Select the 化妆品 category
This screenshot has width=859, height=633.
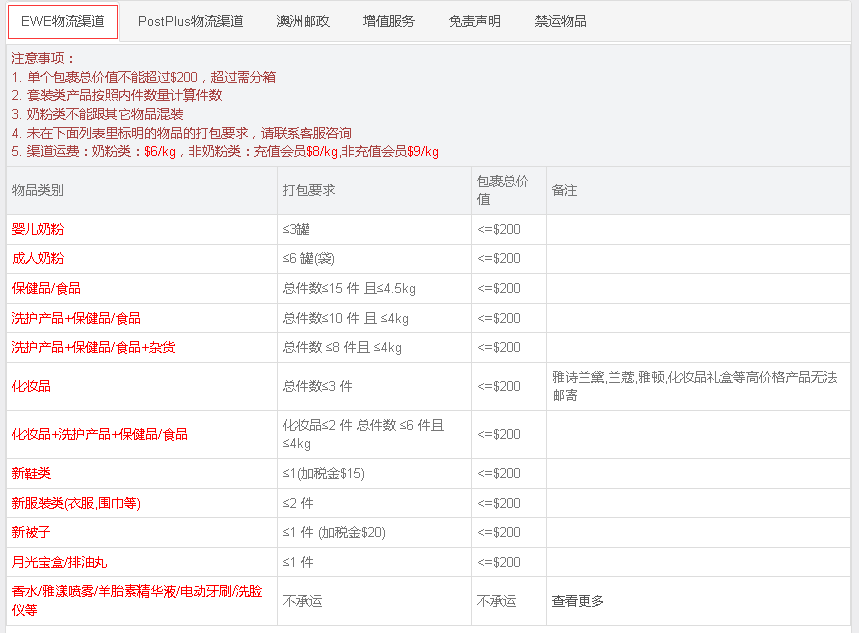pos(31,386)
